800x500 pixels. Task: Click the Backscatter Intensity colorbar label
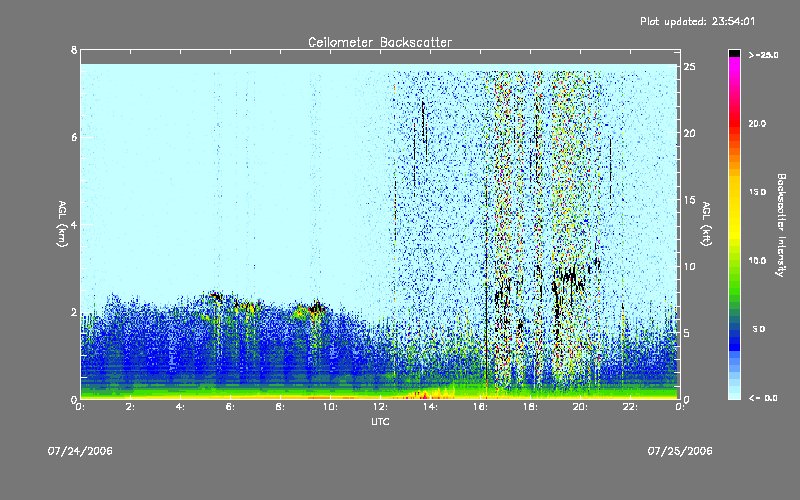coord(781,225)
